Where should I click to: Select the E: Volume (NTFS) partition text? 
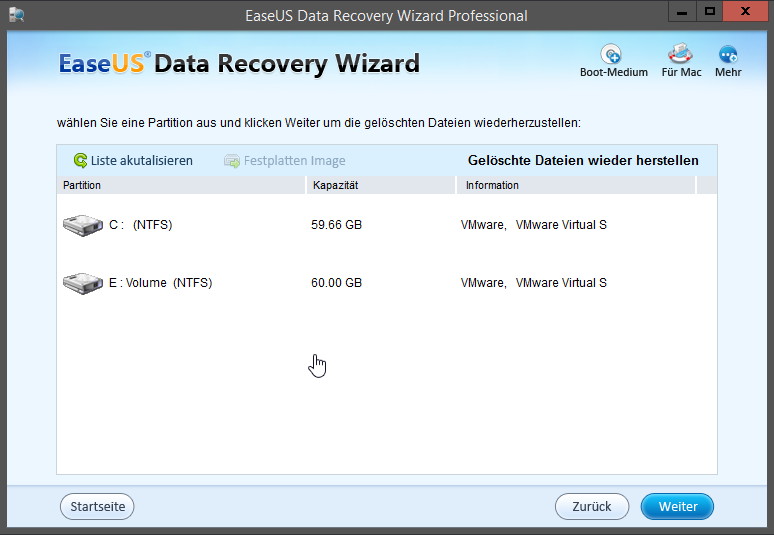click(x=160, y=283)
